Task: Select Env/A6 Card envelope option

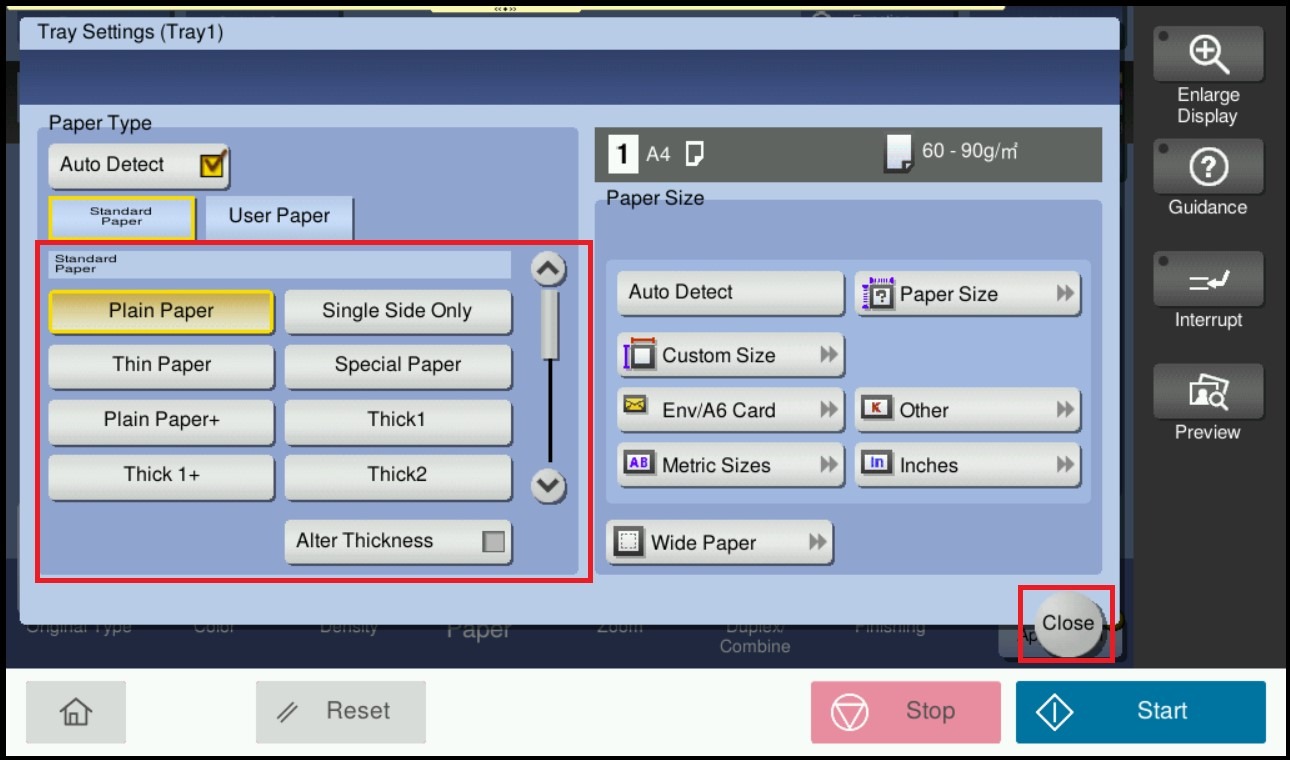Action: [729, 410]
